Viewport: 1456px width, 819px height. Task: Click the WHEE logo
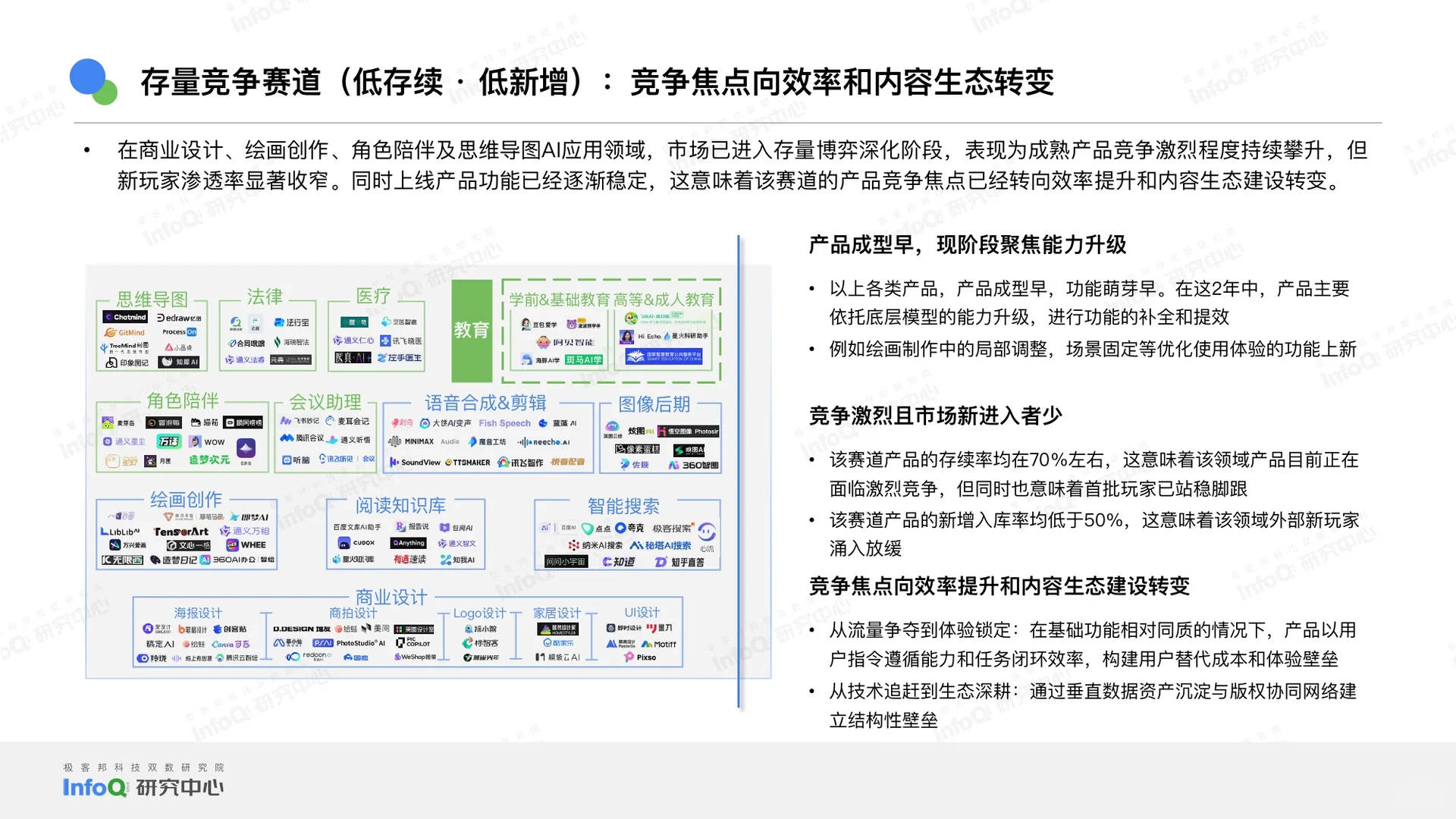click(246, 544)
